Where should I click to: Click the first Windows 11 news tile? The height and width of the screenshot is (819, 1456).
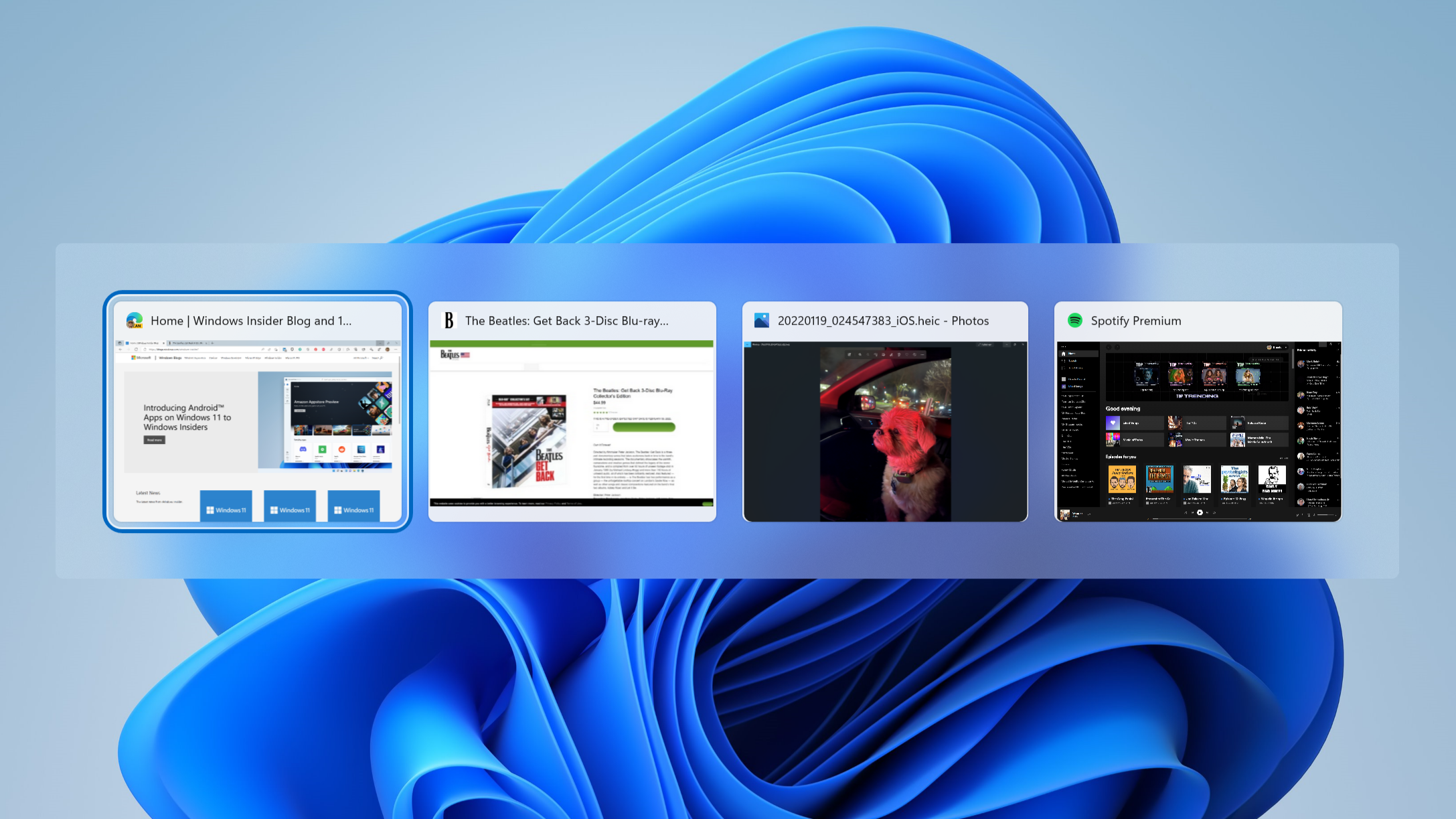(226, 506)
